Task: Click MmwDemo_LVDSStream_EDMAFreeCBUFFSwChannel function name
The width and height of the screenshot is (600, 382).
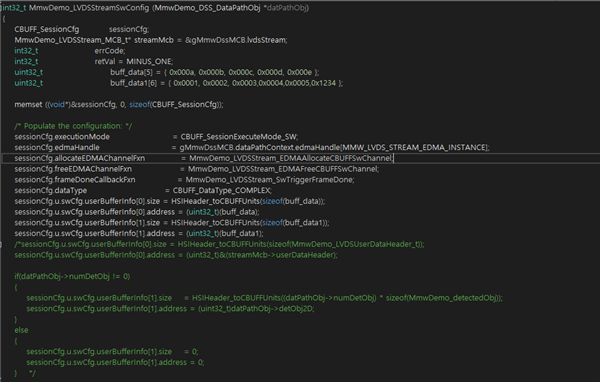Action: [282, 169]
